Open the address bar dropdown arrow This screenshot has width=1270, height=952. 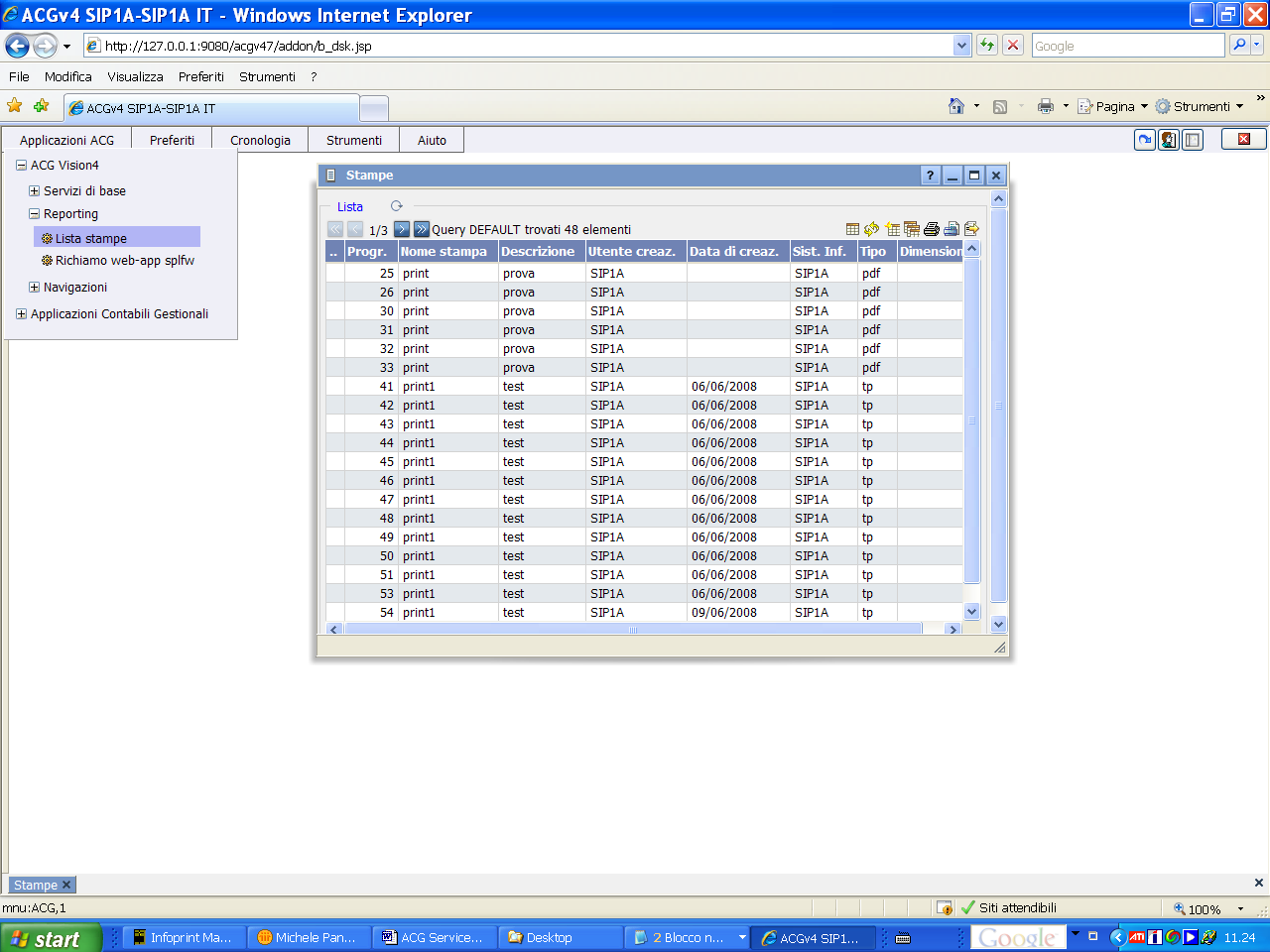[x=961, y=46]
